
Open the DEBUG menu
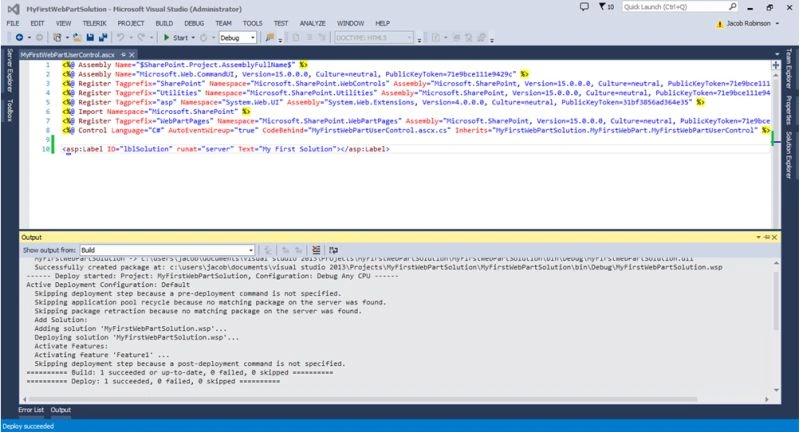[x=194, y=23]
